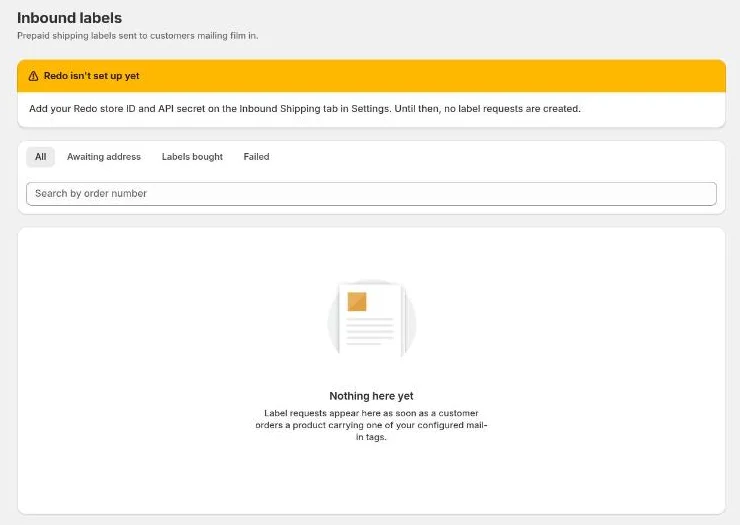Click the 'Prepaid shipping labels' subtitle text

(x=138, y=36)
